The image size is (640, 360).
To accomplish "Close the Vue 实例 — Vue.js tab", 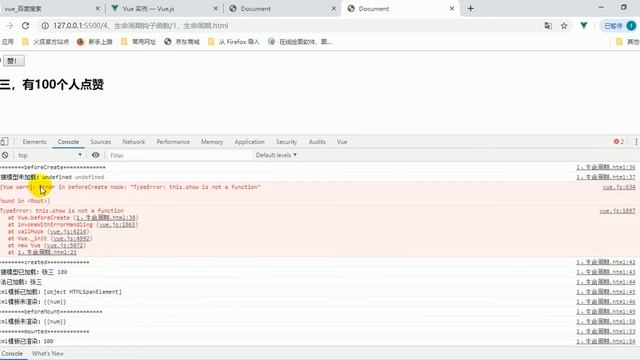I will point(216,9).
